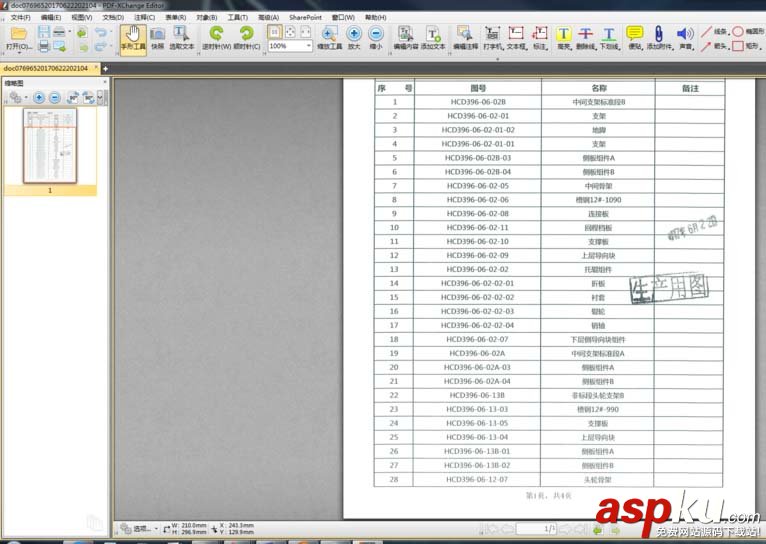Click the Undo arrow icon

tap(100, 32)
